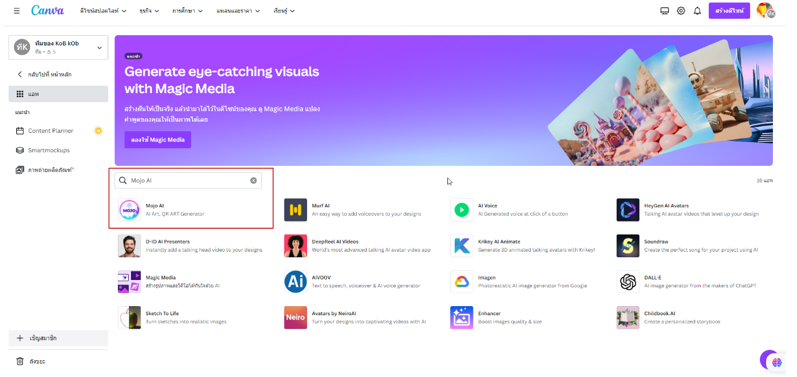The width and height of the screenshot is (797, 377).
Task: Click the plus invite members button
Action: (58, 338)
